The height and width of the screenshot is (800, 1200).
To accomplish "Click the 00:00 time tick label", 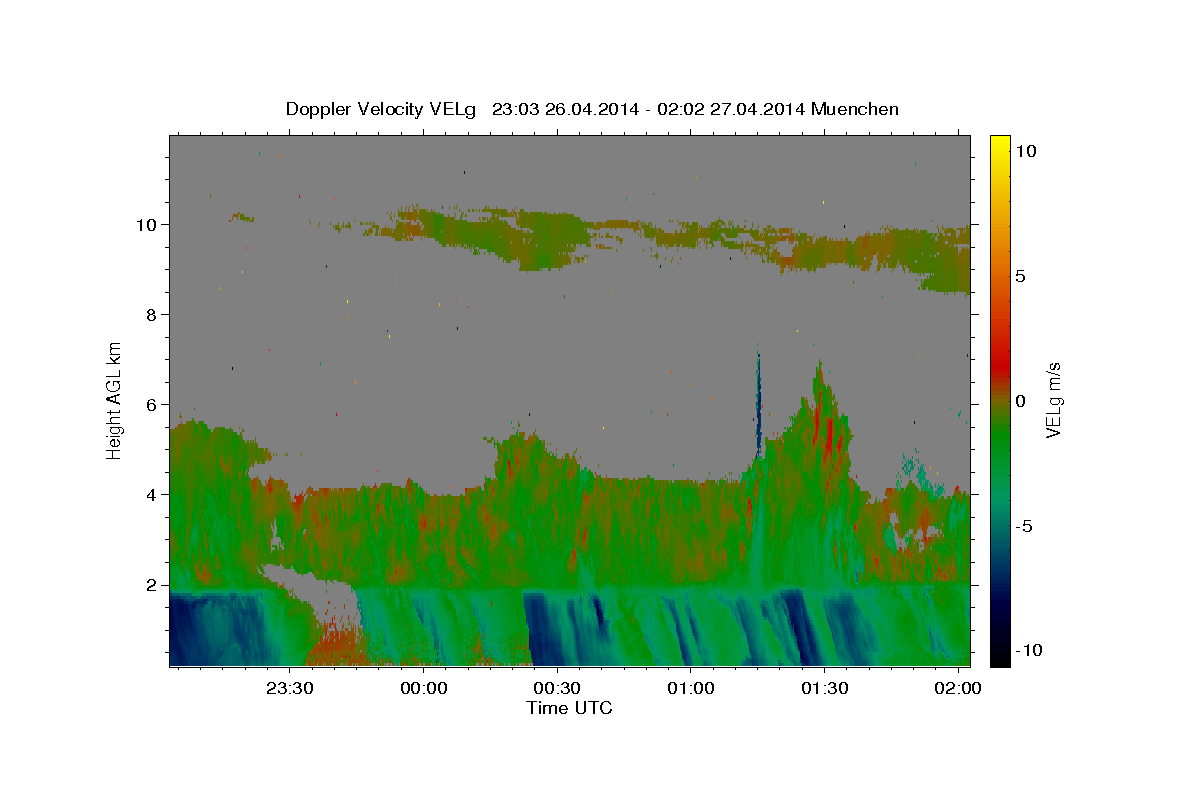I will (423, 688).
